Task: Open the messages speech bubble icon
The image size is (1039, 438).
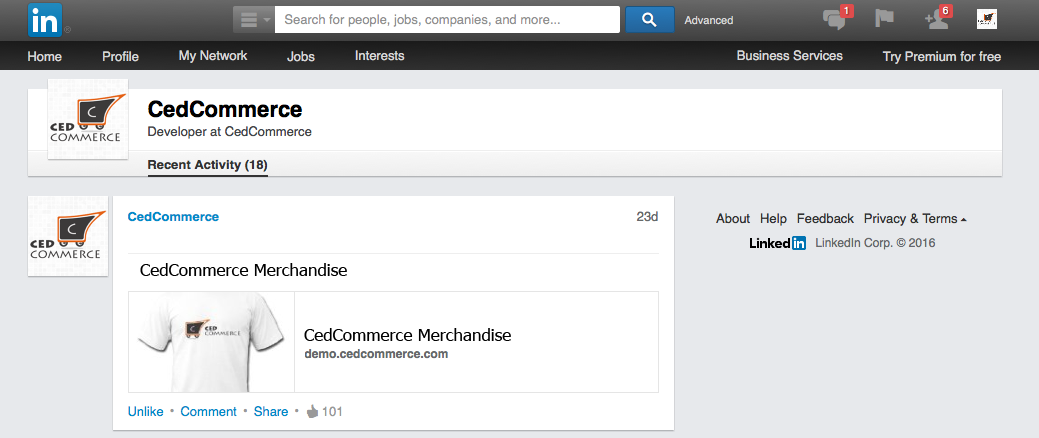Action: [835, 19]
